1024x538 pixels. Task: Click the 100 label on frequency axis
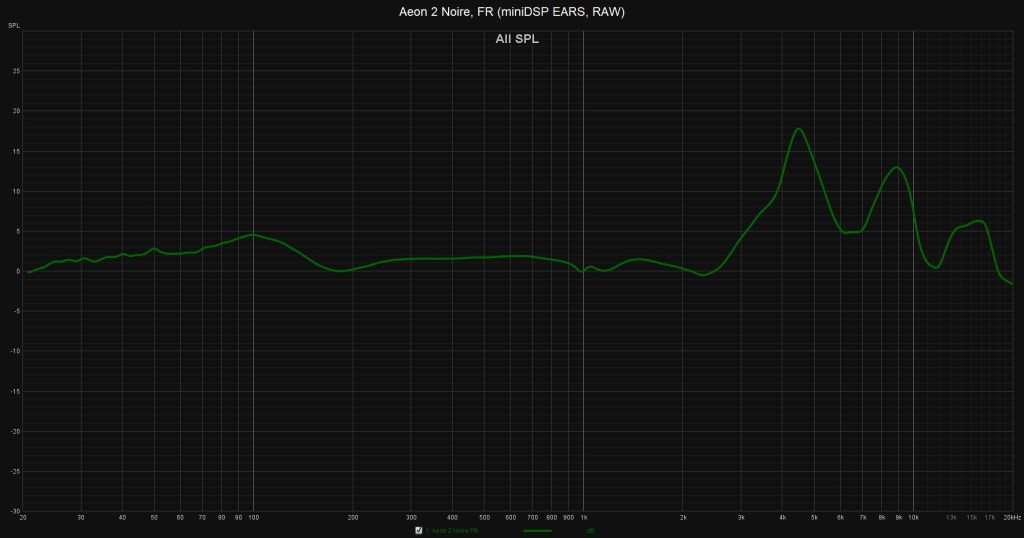click(x=253, y=517)
